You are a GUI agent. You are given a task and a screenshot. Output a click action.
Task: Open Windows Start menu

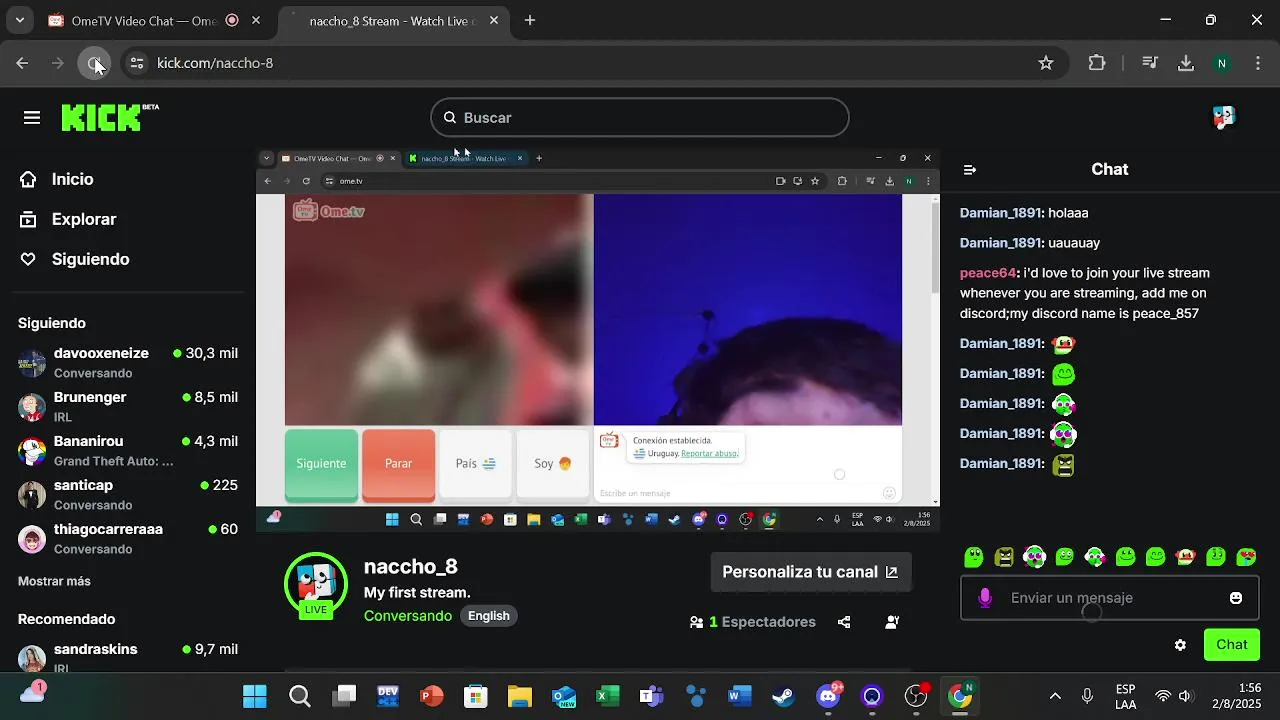point(255,696)
